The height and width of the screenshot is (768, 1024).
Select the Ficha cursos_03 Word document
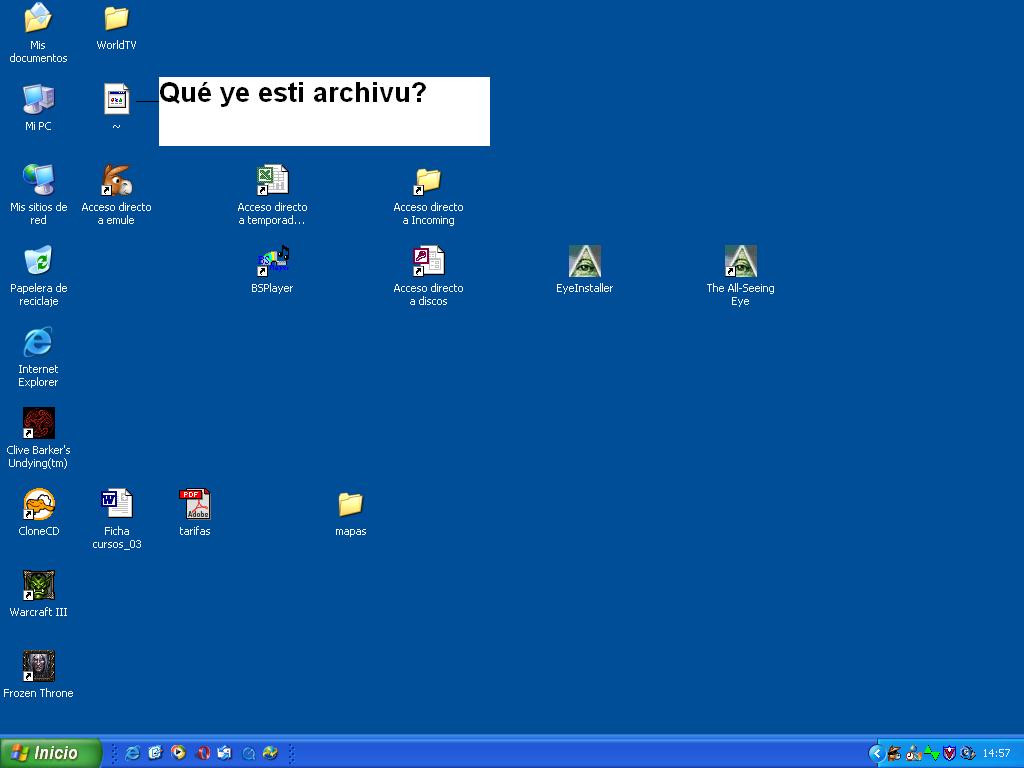pyautogui.click(x=116, y=505)
